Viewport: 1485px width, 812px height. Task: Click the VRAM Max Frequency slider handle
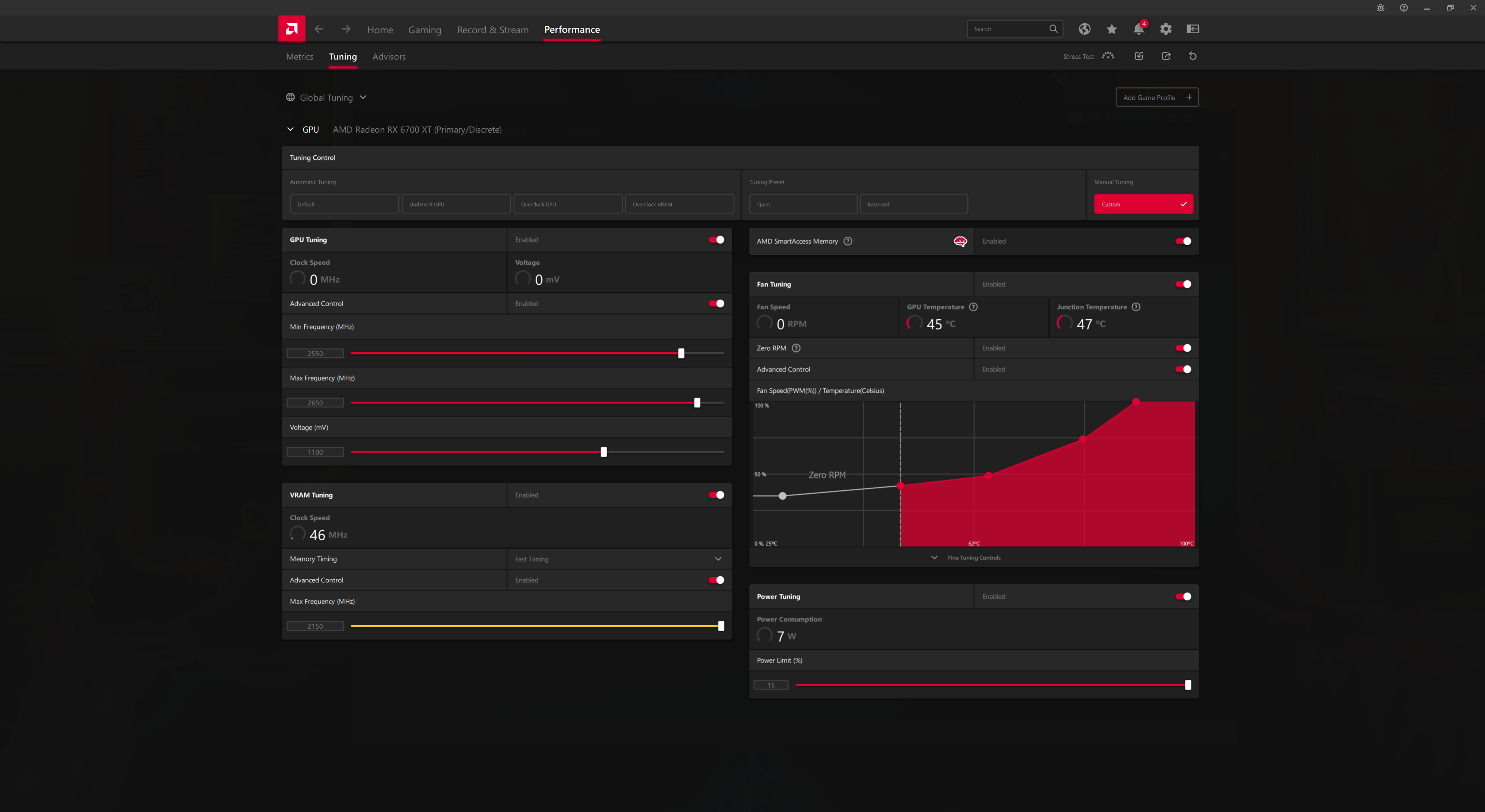tap(720, 626)
